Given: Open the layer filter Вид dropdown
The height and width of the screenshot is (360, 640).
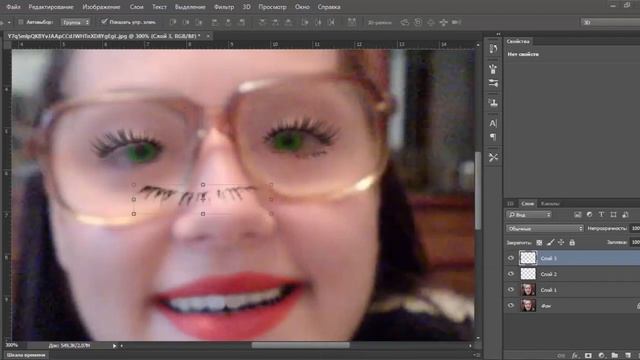Looking at the screenshot, I should coord(529,215).
